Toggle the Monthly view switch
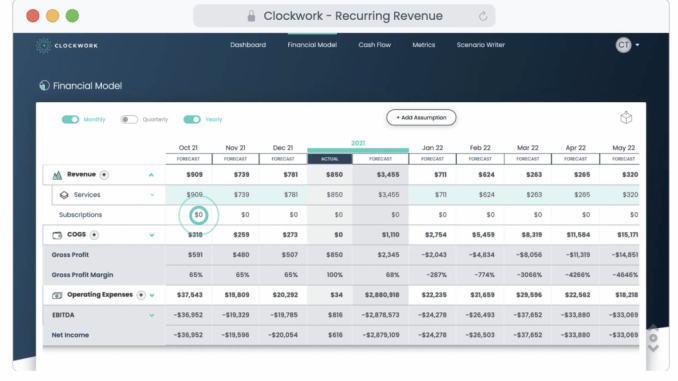678x381 pixels. [x=70, y=119]
